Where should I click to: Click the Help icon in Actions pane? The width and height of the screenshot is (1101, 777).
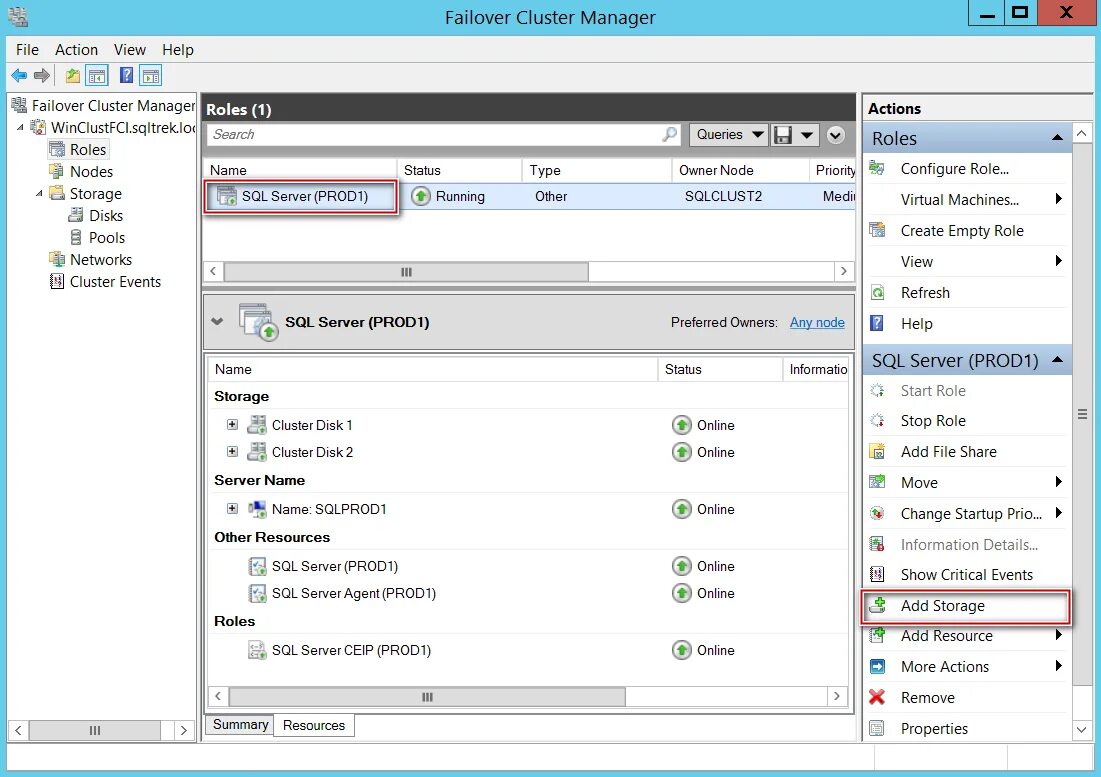[x=877, y=323]
